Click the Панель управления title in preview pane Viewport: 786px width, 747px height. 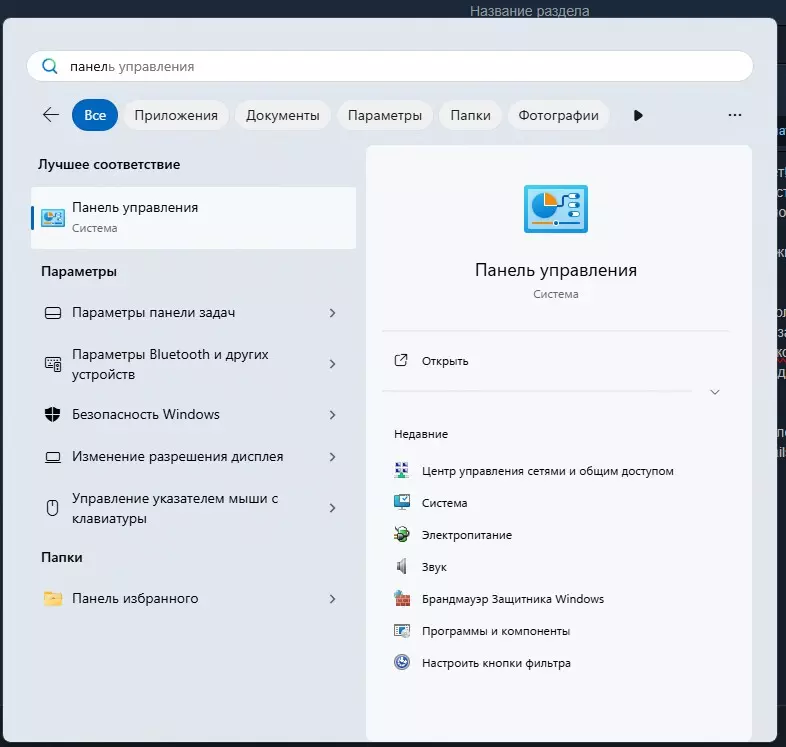click(555, 270)
